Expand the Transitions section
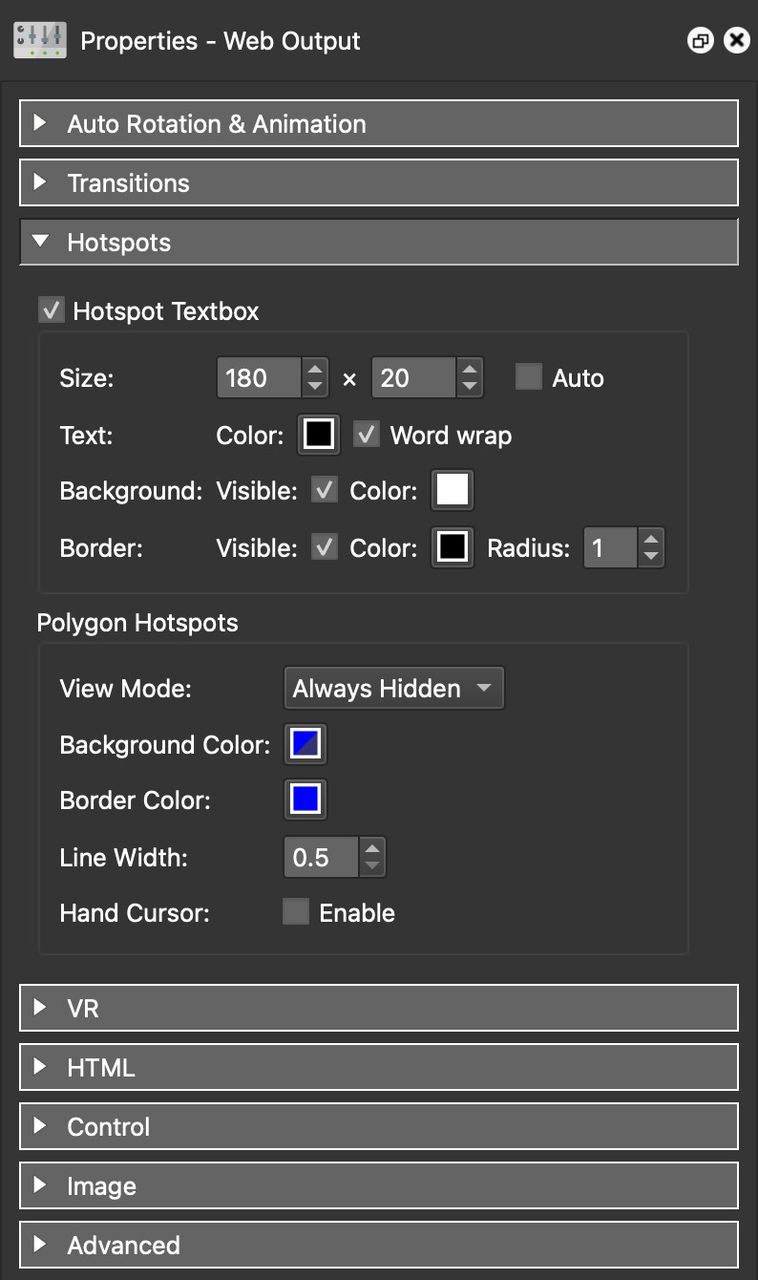This screenshot has width=758, height=1280. 379,183
